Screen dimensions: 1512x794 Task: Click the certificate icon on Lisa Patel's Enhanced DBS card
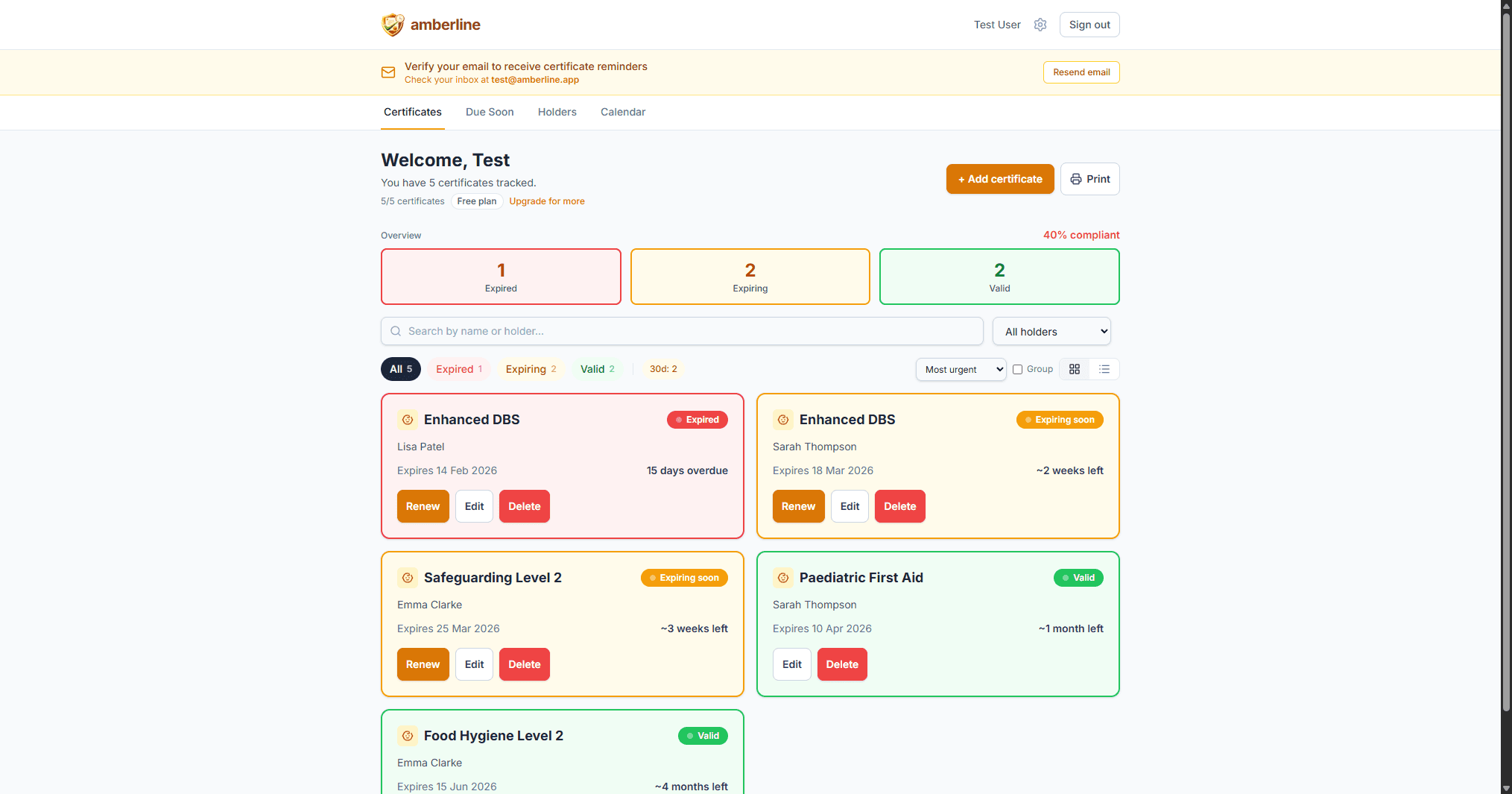[x=408, y=420]
